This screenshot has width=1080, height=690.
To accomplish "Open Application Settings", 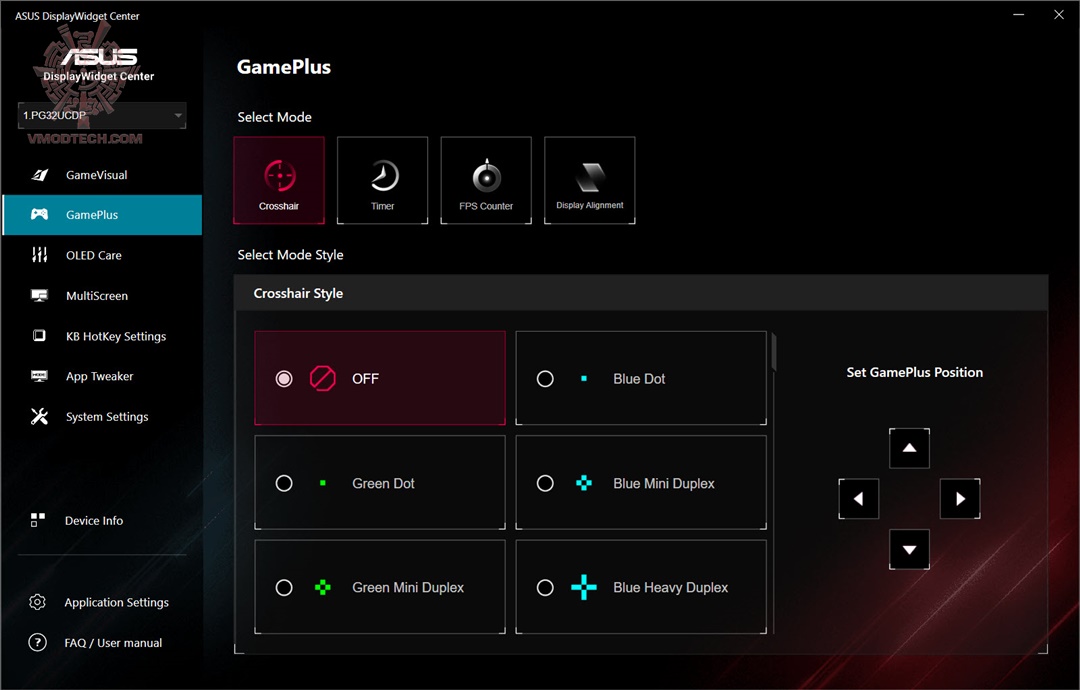I will point(102,603).
